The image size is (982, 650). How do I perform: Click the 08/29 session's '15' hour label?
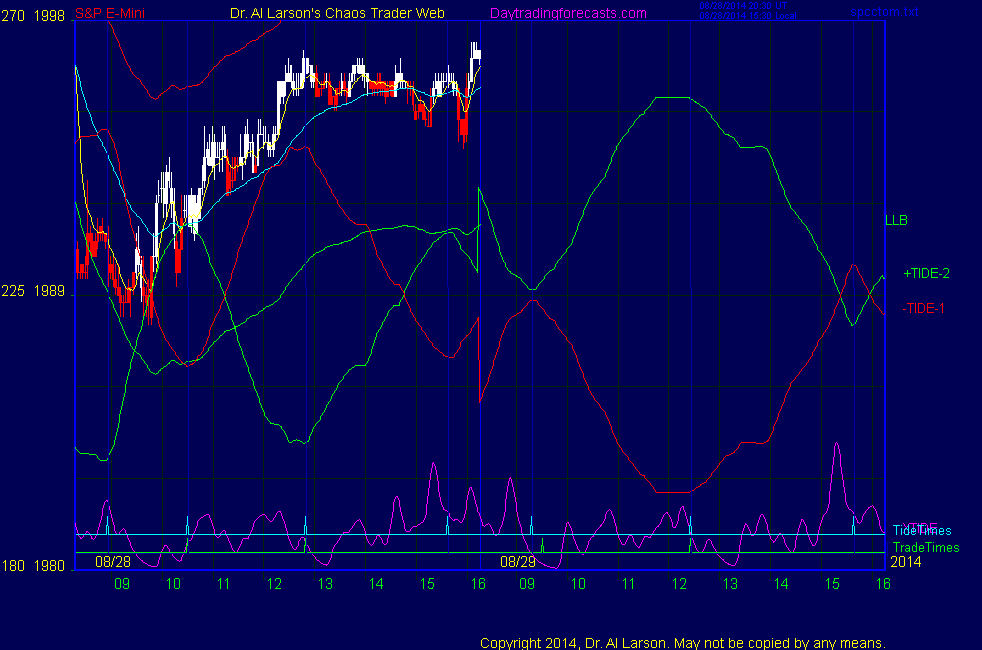click(832, 584)
